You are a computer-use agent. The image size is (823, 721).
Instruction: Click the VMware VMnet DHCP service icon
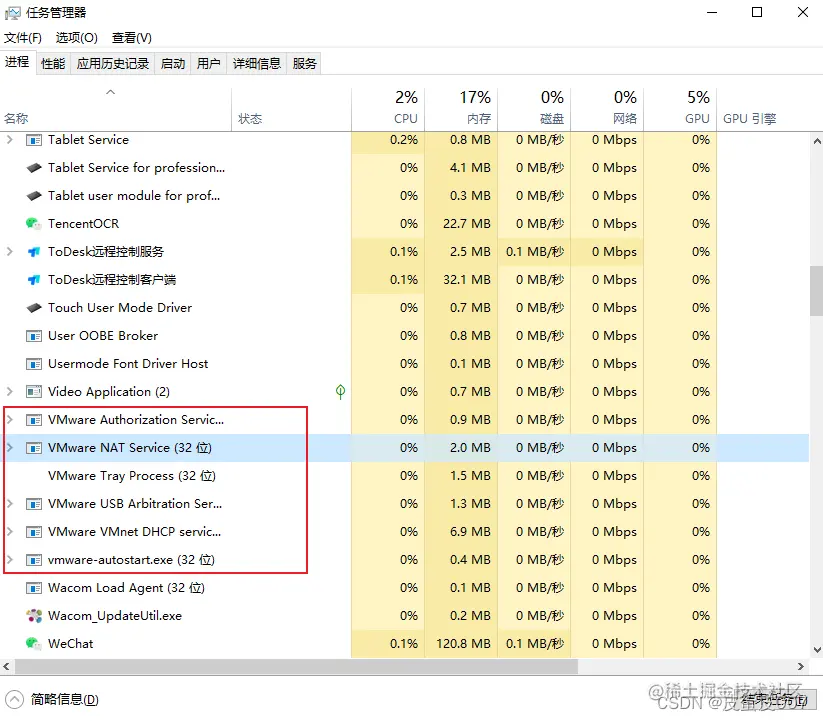(x=34, y=532)
